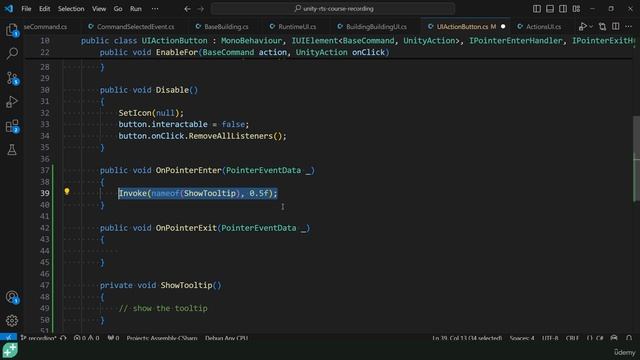The width and height of the screenshot is (640, 360).
Task: Open the Edit menu
Action: (44, 9)
